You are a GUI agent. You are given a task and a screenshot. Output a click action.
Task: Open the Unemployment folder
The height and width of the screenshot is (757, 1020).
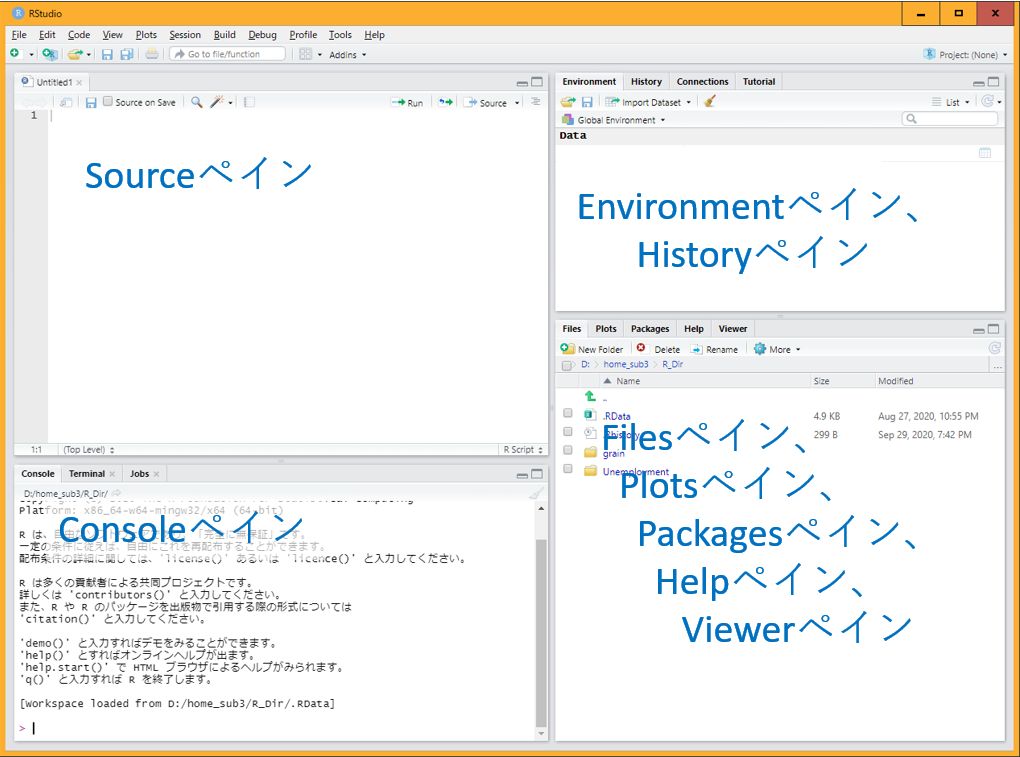[635, 471]
